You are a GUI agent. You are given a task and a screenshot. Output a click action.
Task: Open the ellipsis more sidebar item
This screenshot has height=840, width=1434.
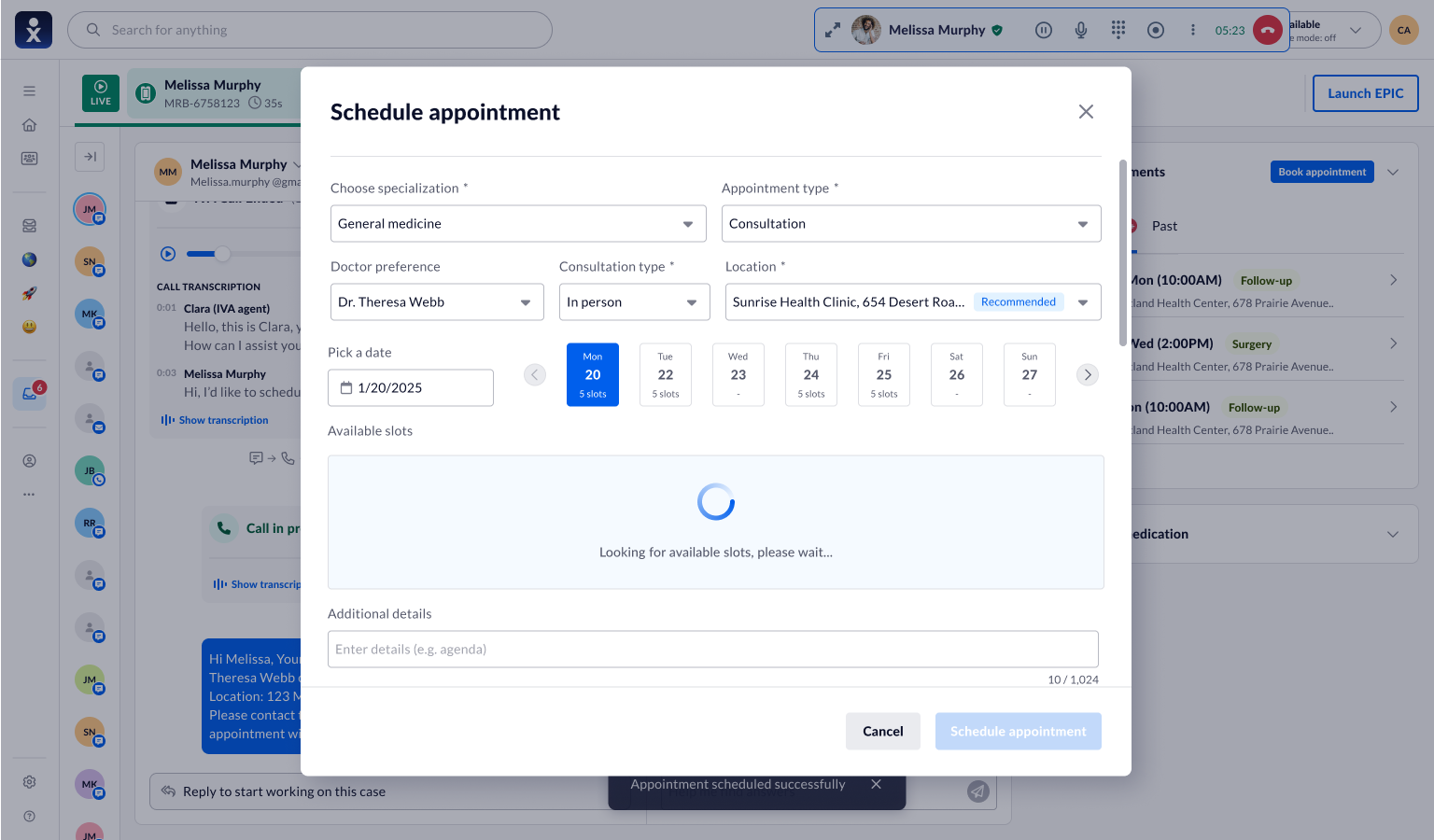(x=30, y=495)
